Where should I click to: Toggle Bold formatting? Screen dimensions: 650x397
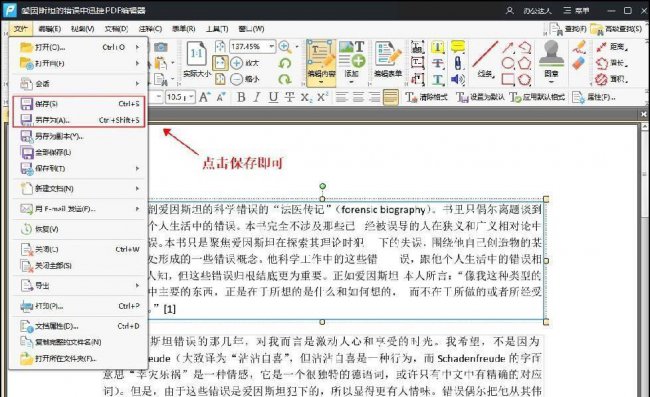pos(241,97)
